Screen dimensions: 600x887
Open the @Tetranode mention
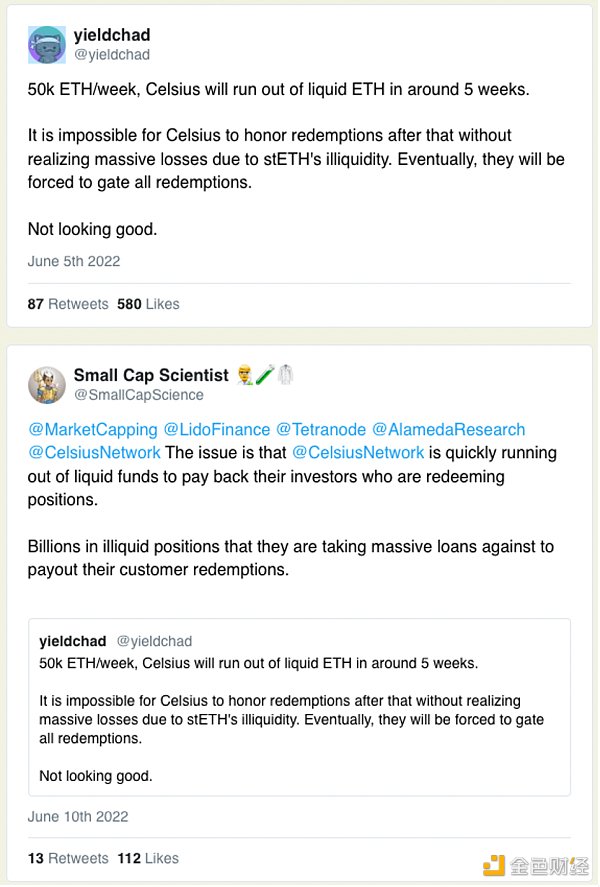point(320,429)
